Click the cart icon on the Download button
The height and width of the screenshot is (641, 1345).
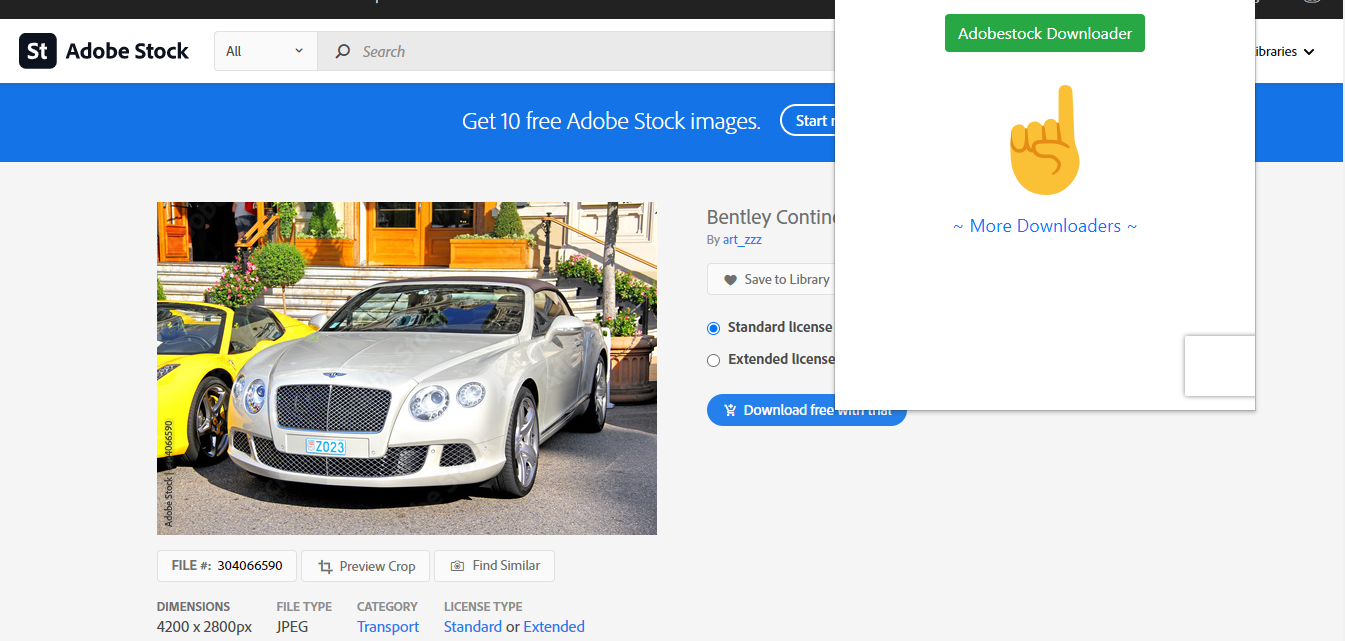coord(730,410)
